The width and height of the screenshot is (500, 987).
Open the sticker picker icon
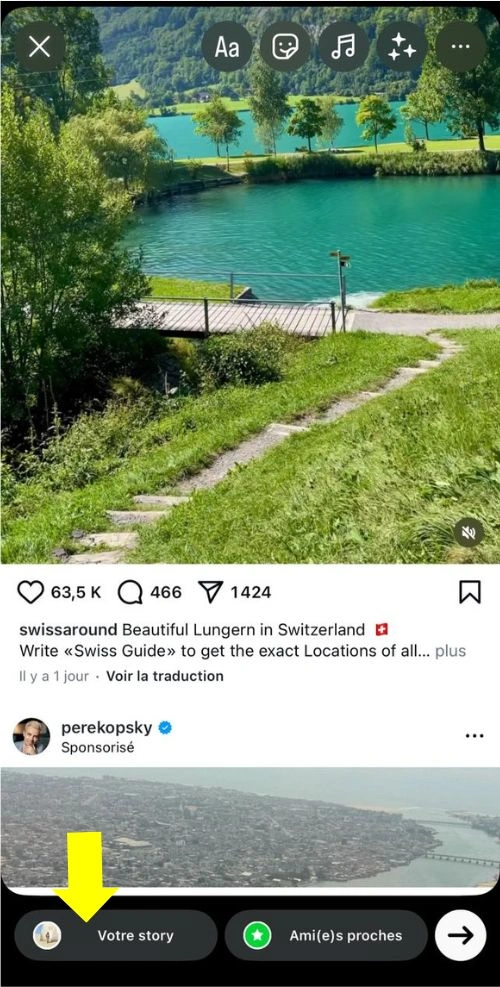(285, 47)
